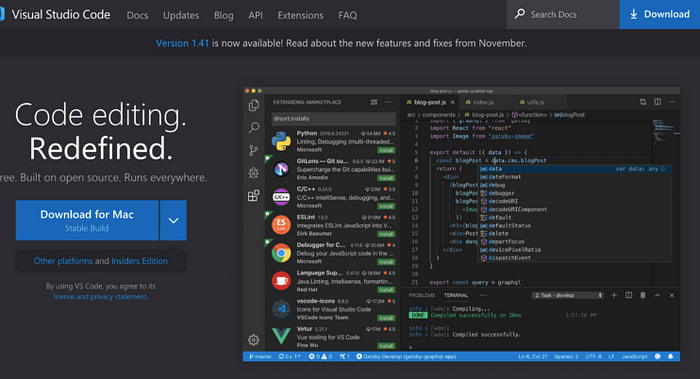This screenshot has width=700, height=379.
Task: Select Search icon in the activity bar
Action: tap(254, 128)
